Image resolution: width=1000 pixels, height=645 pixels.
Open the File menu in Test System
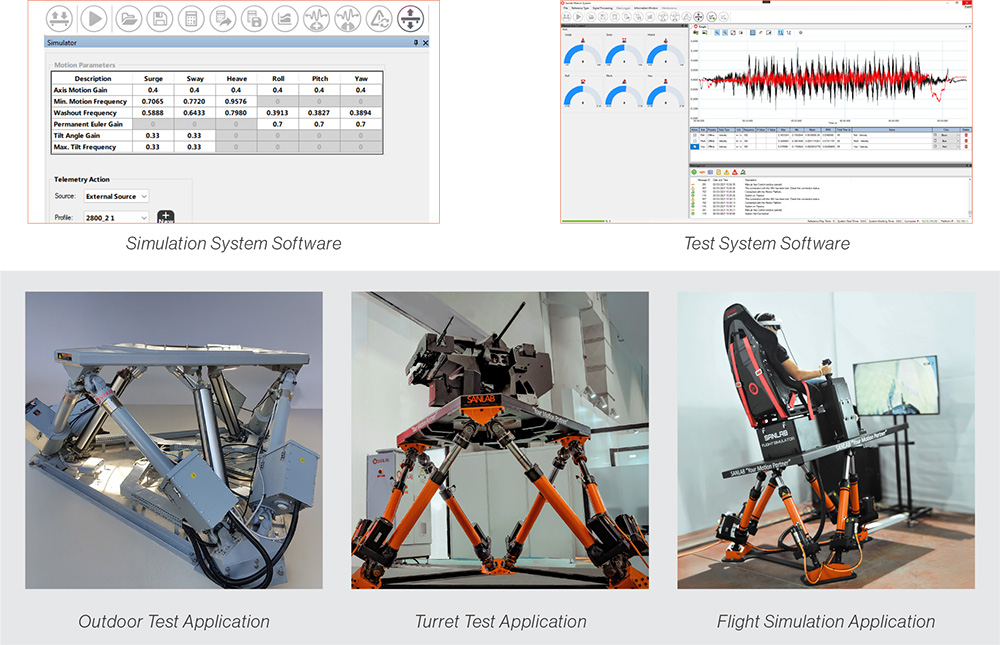pos(566,8)
